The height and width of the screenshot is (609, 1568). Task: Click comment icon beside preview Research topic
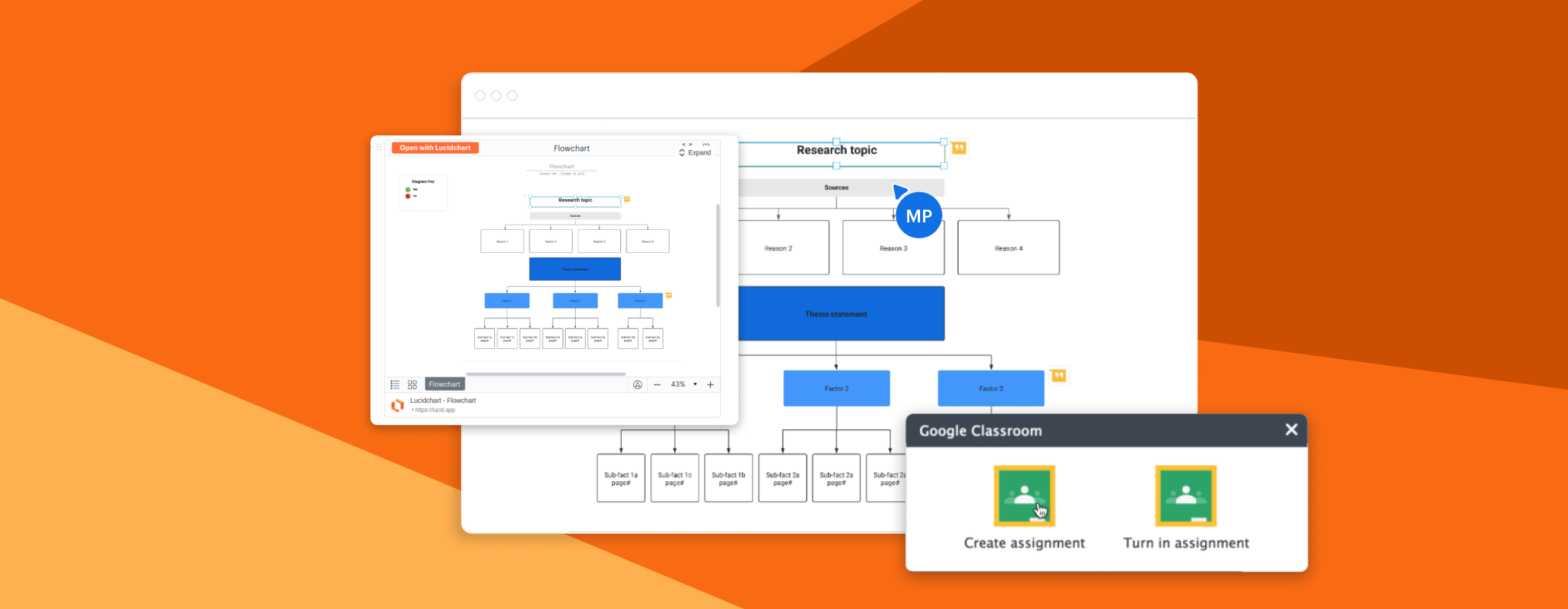pyautogui.click(x=626, y=199)
